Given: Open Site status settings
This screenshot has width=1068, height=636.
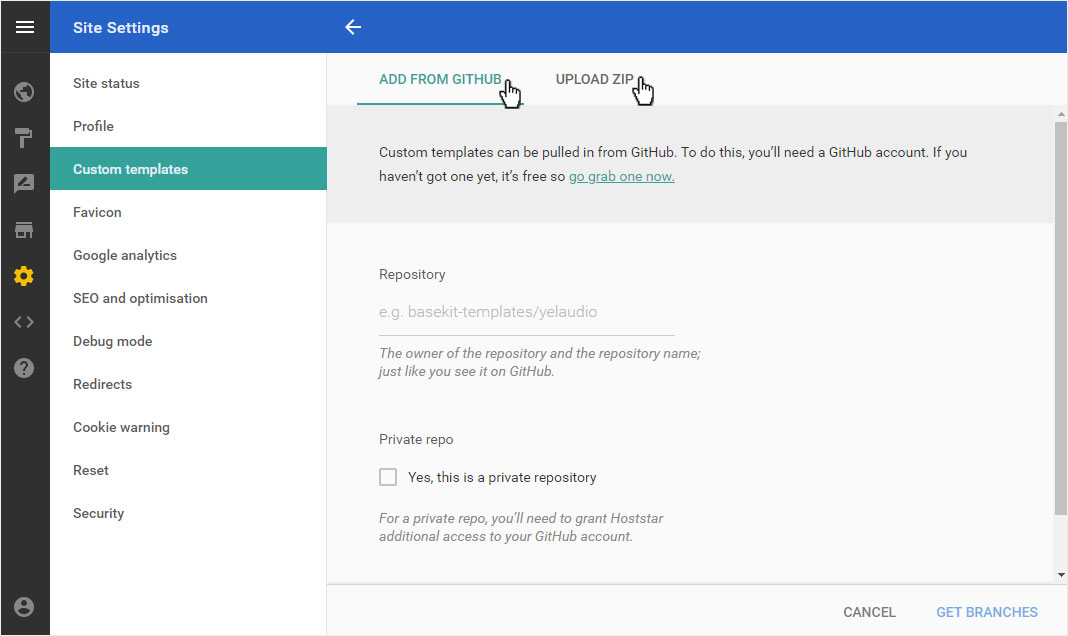Looking at the screenshot, I should coord(189,83).
